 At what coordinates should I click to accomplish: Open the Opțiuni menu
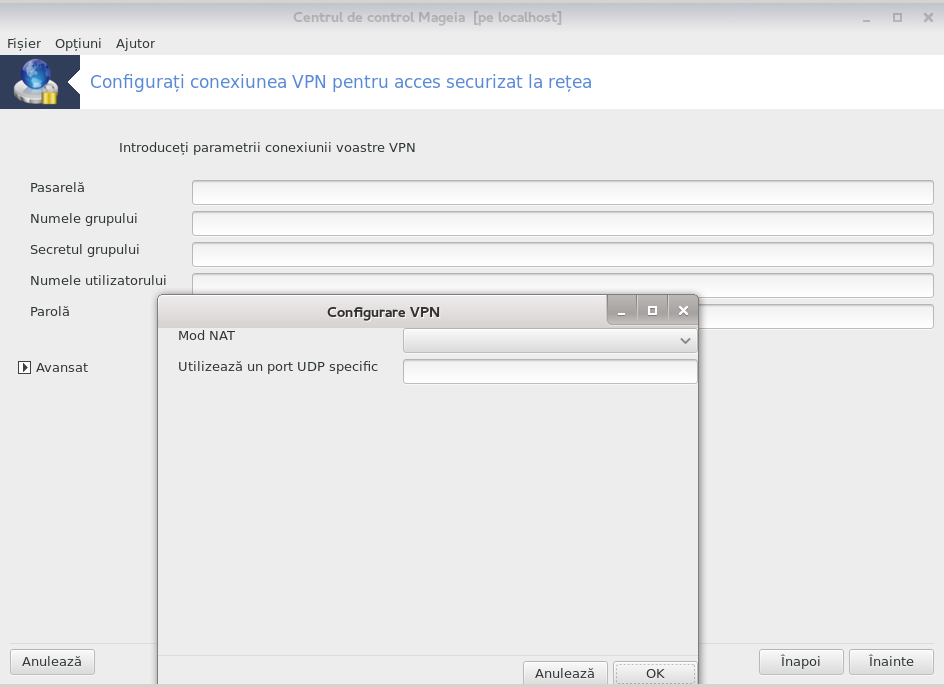pos(78,43)
